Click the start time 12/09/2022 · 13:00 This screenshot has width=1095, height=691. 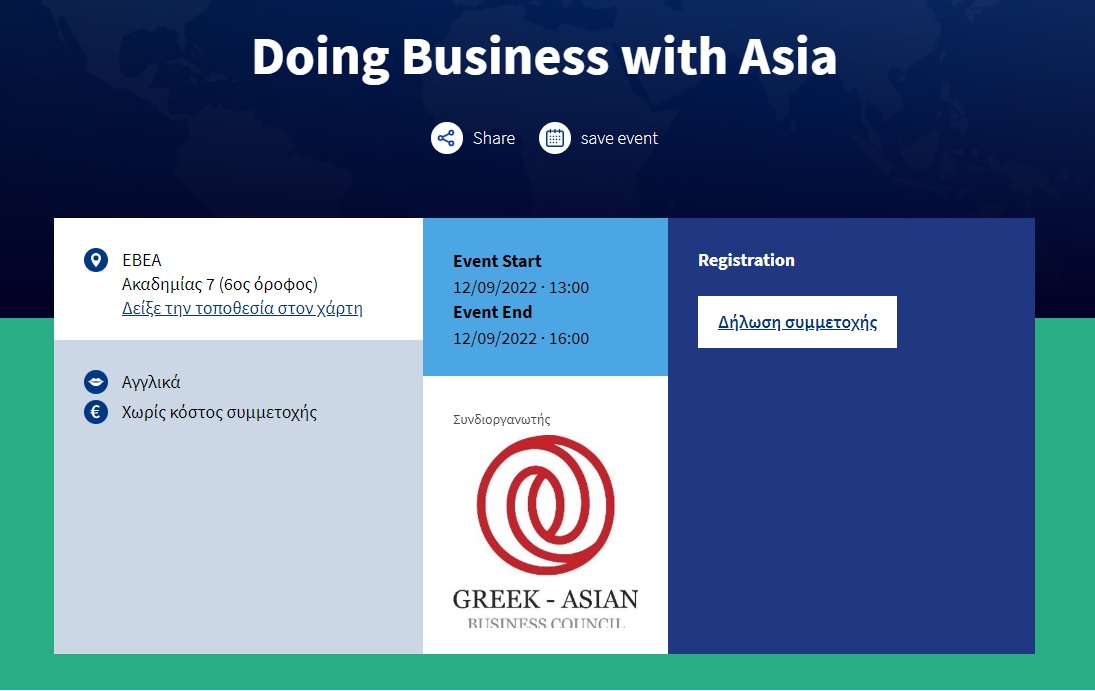click(x=520, y=287)
